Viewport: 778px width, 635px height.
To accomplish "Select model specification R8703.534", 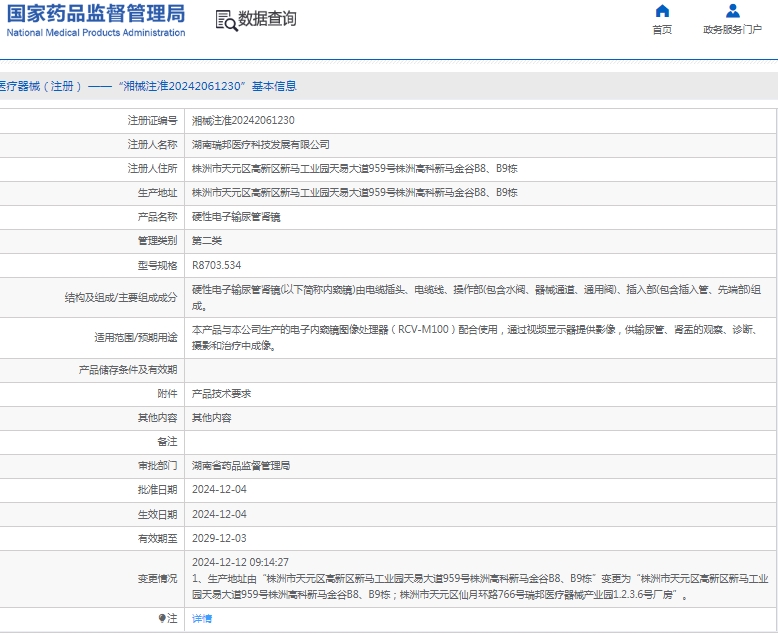I will coord(216,265).
